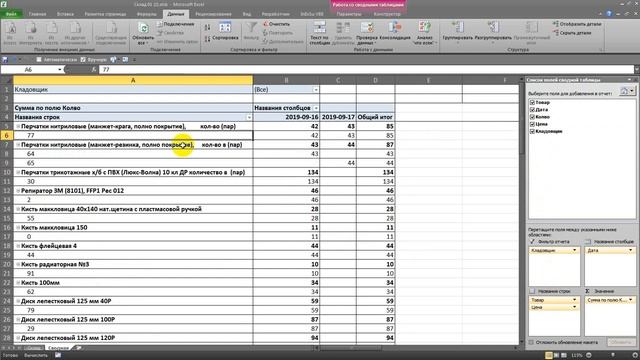Screen dimensions: 640x360
Task: Toggle Defer layout update checkbox
Action: tap(531, 342)
